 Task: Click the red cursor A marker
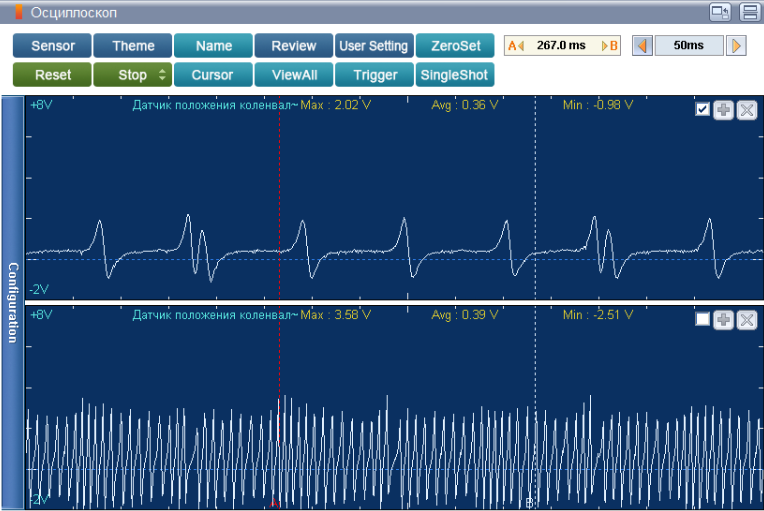275,503
